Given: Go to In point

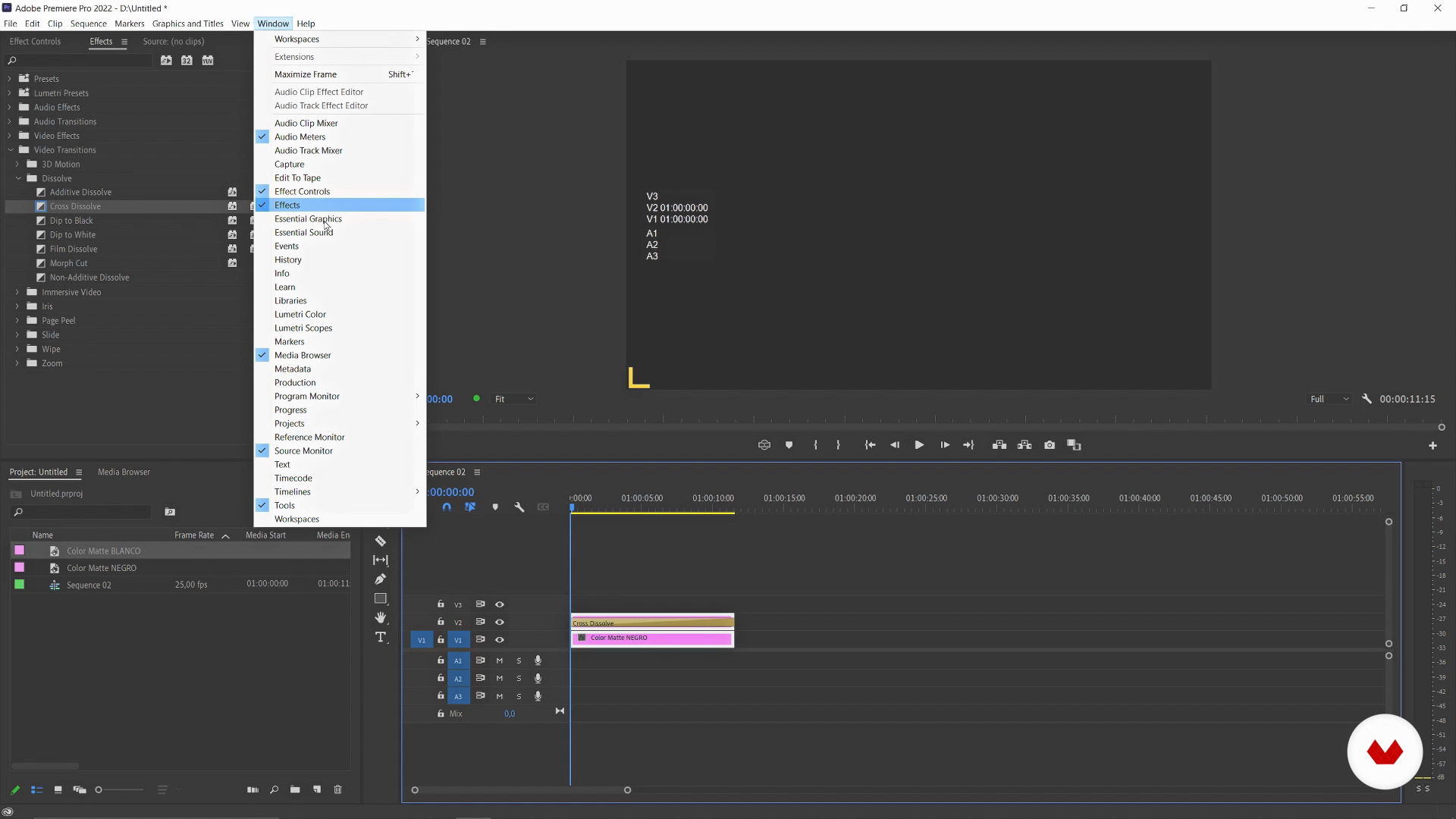Looking at the screenshot, I should tap(871, 445).
